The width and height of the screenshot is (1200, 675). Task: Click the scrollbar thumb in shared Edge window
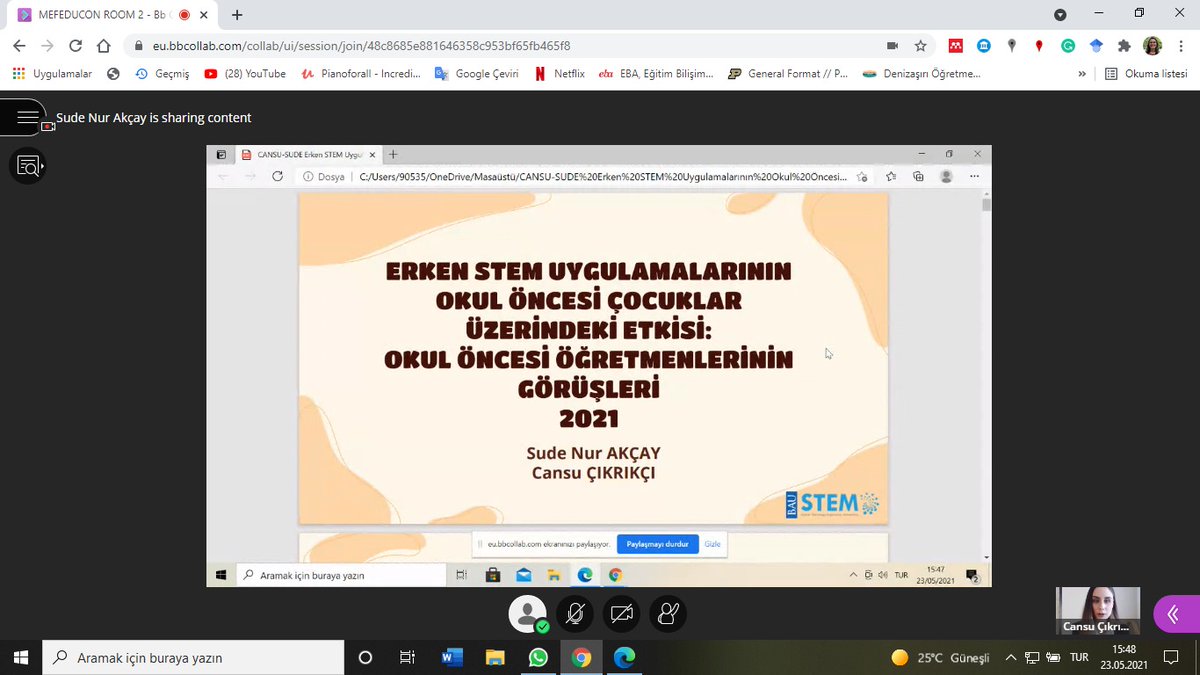(x=987, y=204)
